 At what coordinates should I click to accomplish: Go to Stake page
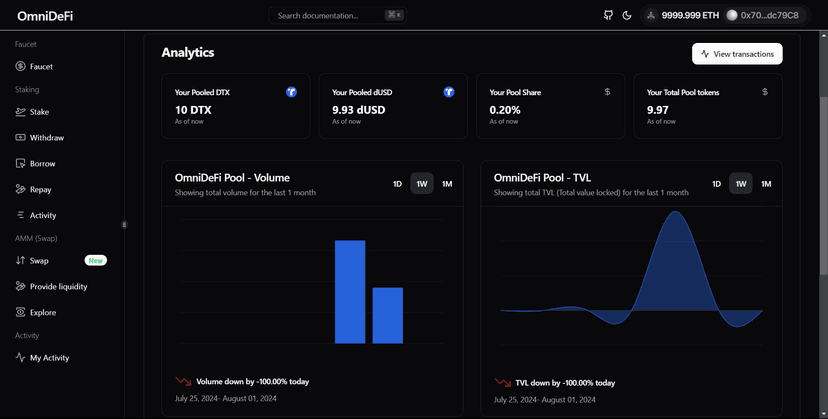pos(39,112)
